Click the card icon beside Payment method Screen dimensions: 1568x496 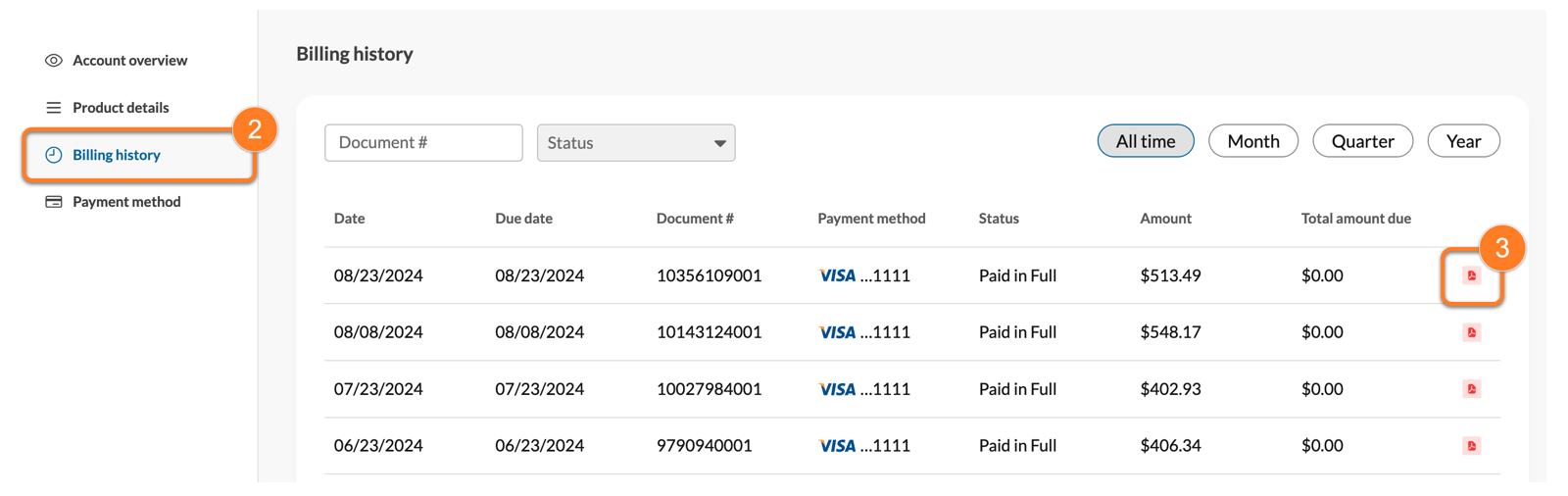click(54, 202)
